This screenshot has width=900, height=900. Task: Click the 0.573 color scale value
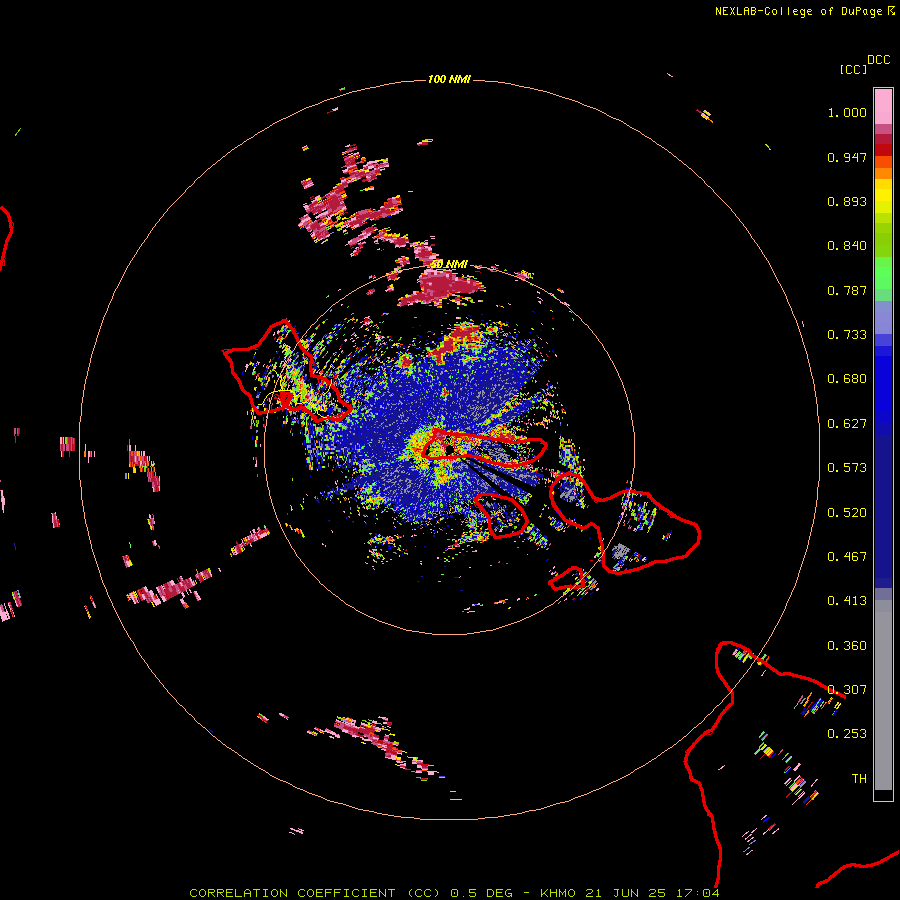pyautogui.click(x=847, y=468)
